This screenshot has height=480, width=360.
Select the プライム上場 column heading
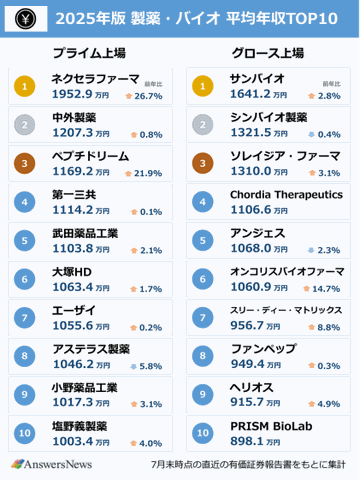tap(89, 53)
